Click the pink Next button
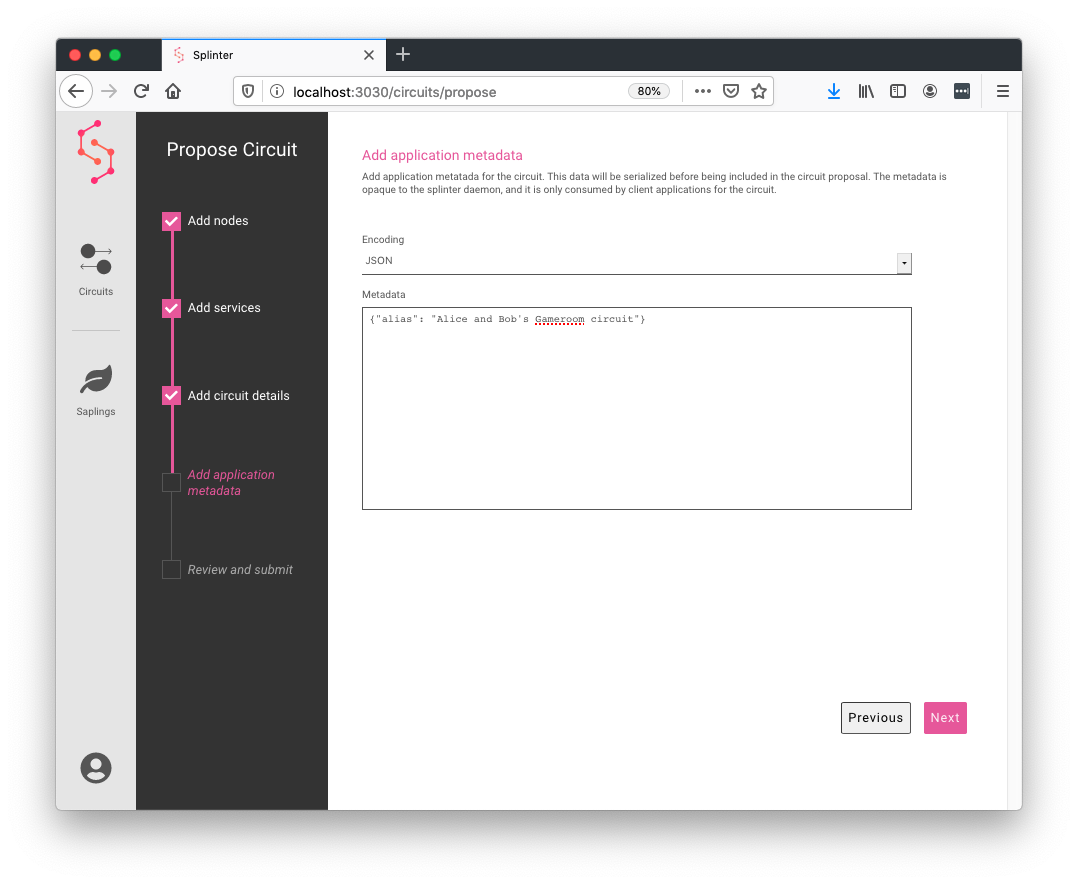1078x884 pixels. [945, 718]
